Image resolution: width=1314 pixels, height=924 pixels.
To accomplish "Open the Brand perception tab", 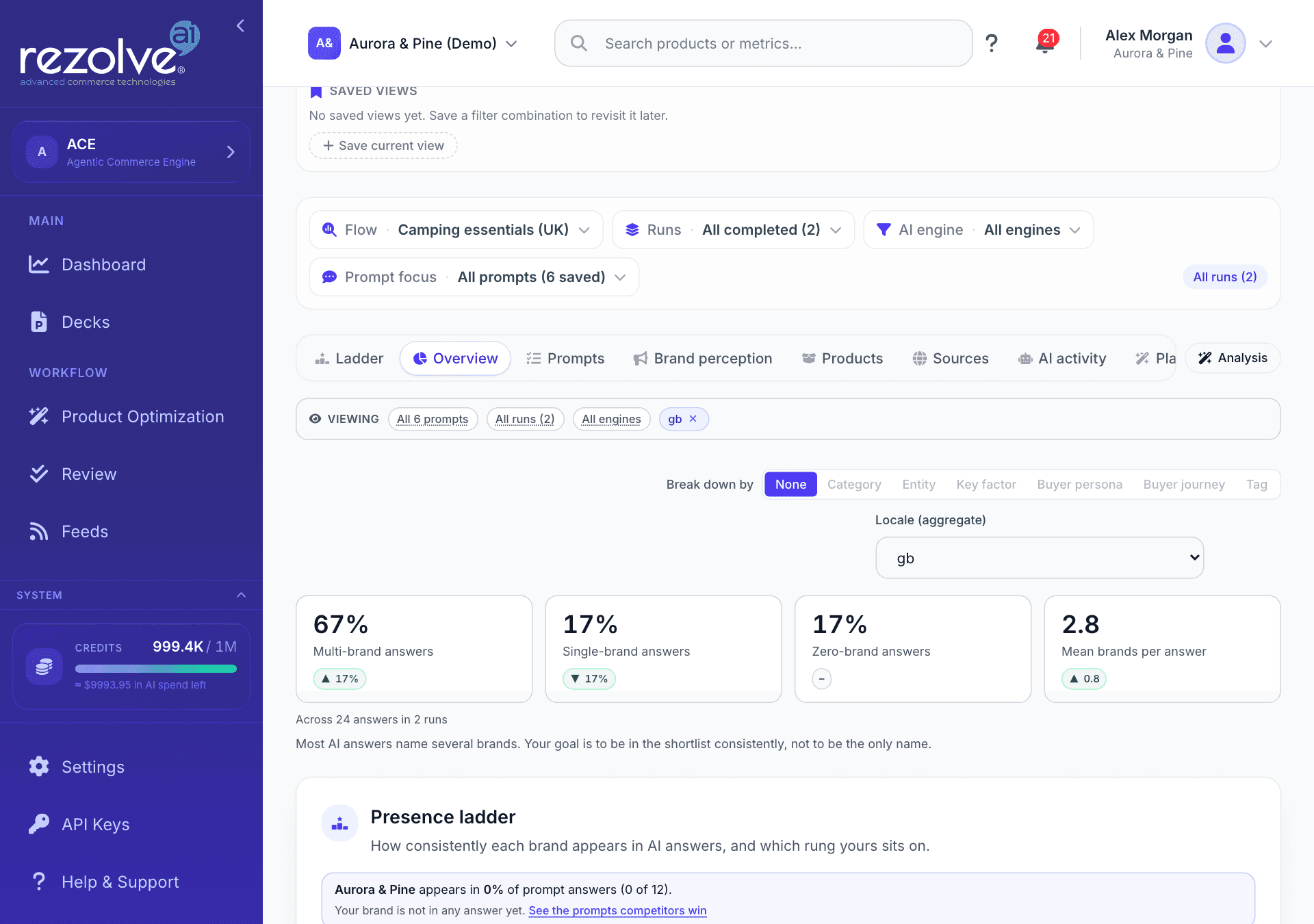I will [x=703, y=359].
